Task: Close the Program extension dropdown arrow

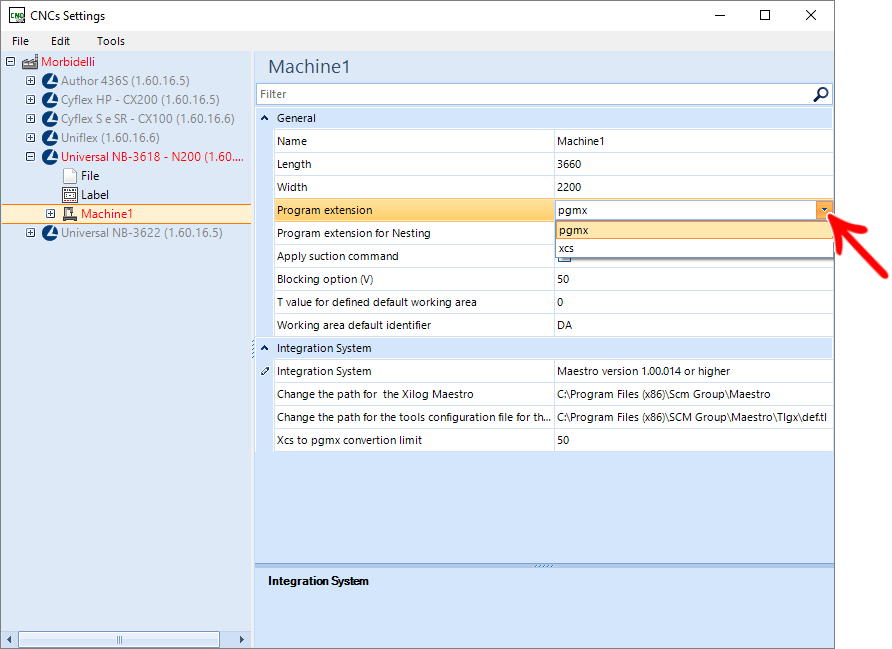Action: pos(824,210)
